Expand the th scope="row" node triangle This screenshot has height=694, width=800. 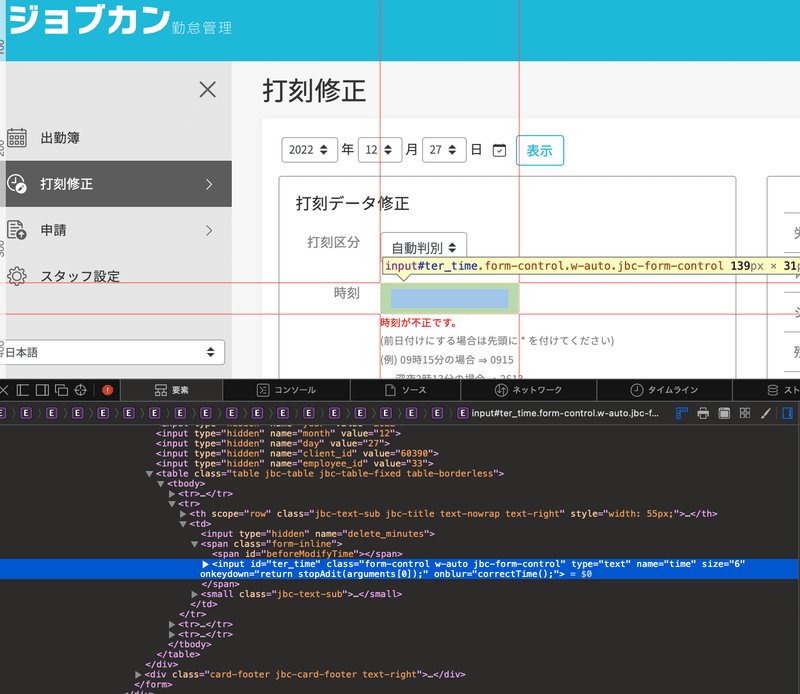coord(183,514)
